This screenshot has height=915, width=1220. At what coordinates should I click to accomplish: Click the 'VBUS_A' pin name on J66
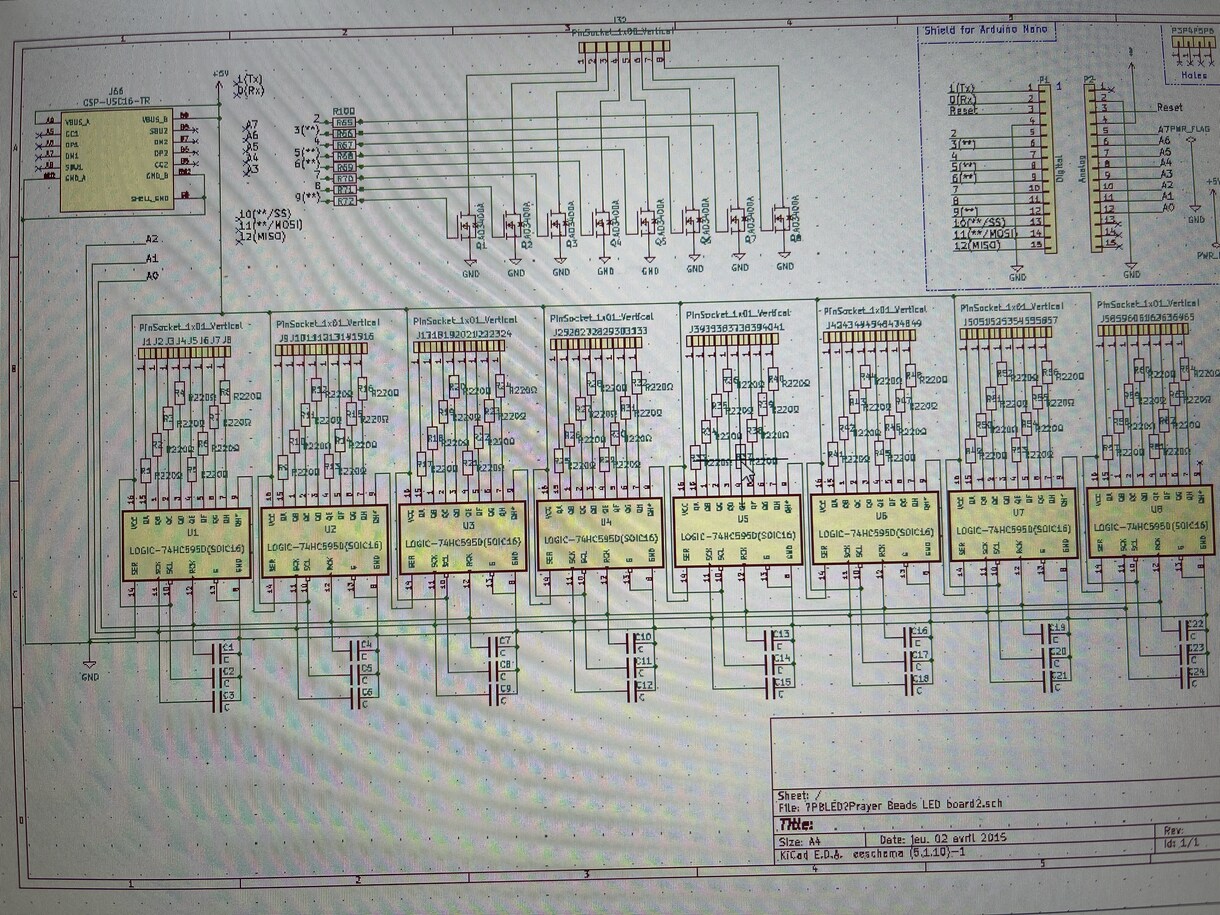point(76,120)
